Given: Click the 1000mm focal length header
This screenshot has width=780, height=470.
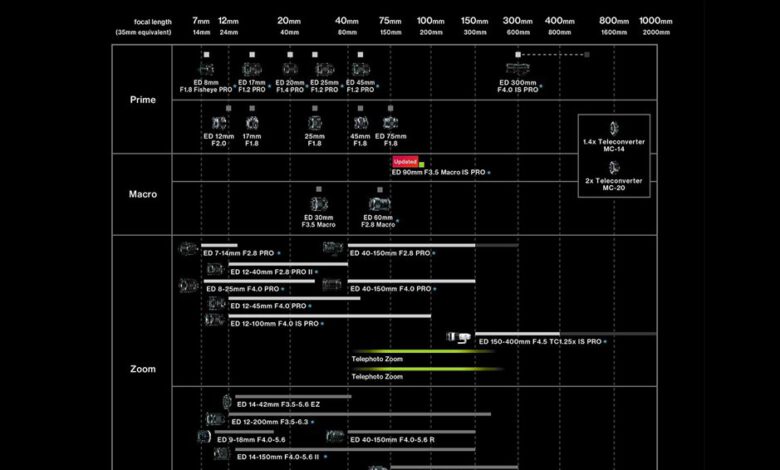Looking at the screenshot, I should point(656,21).
